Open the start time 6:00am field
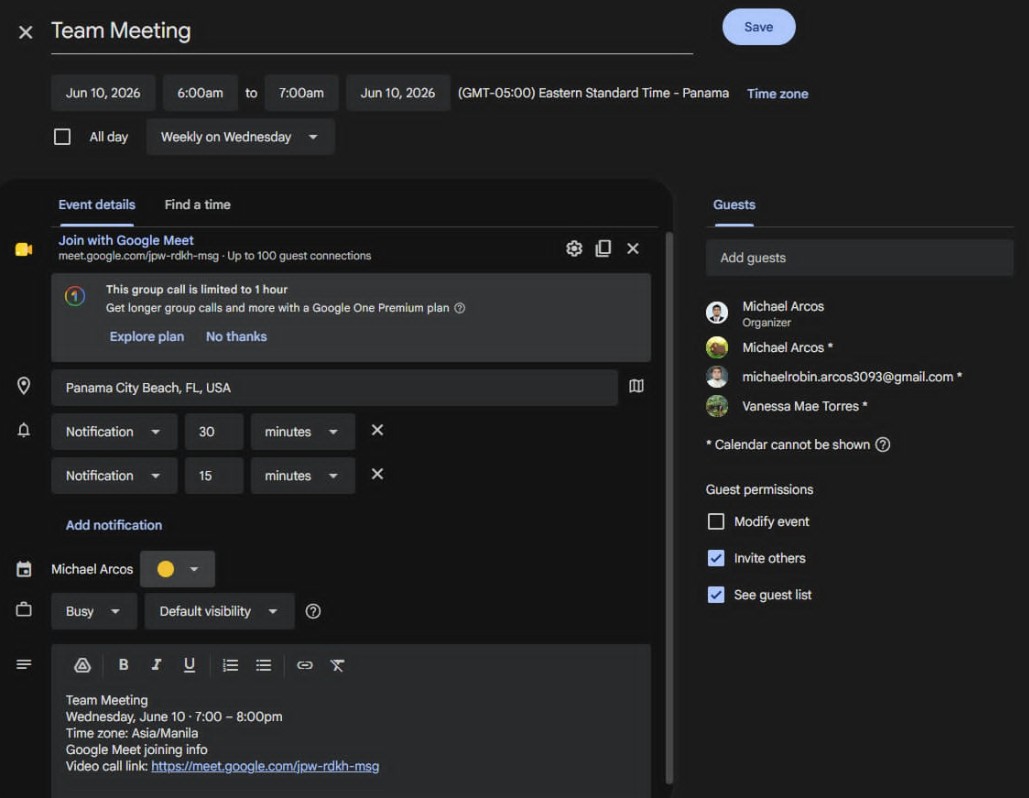The image size is (1029, 798). coord(200,93)
